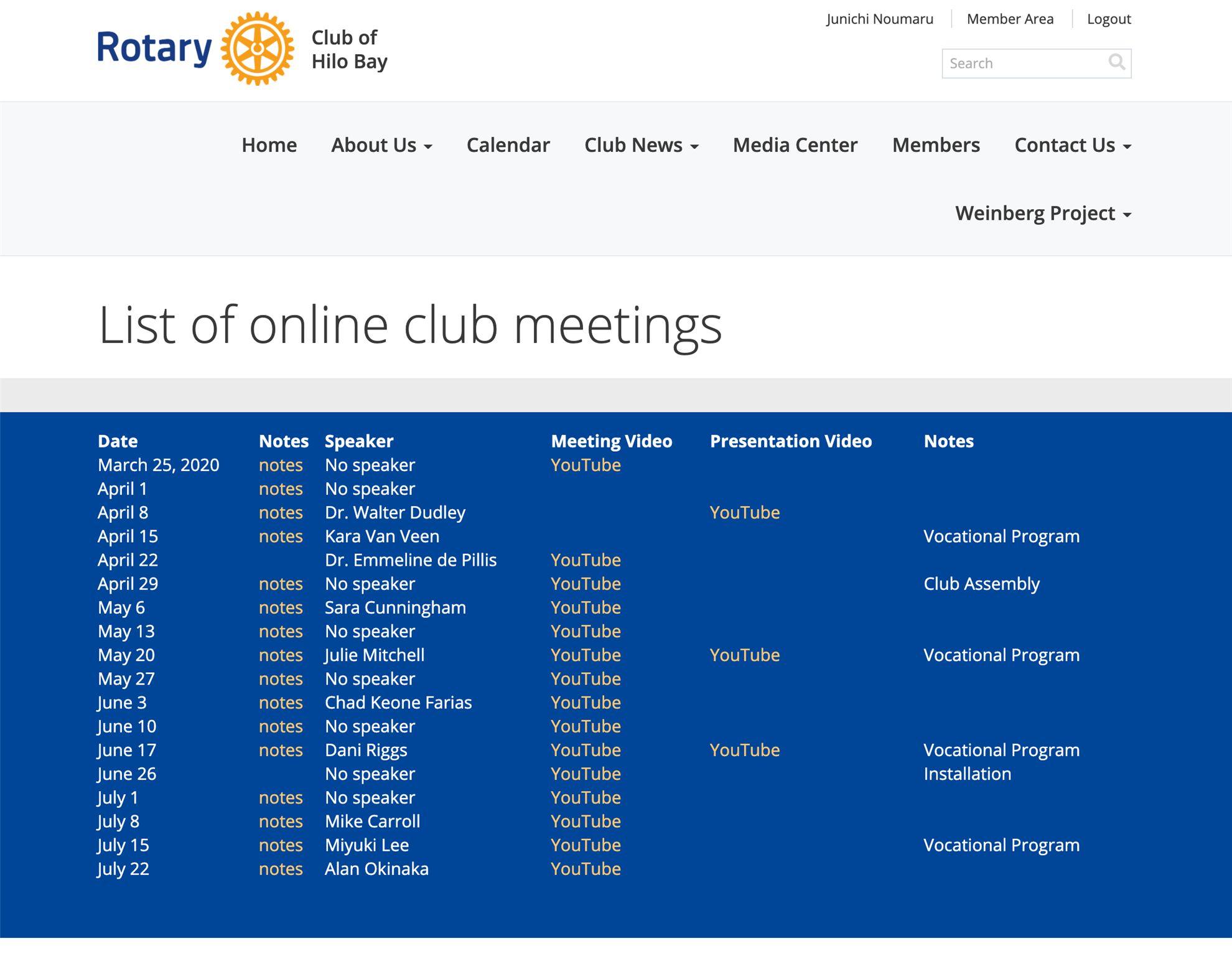Go to the Home page
The height and width of the screenshot is (974, 1232).
click(269, 145)
